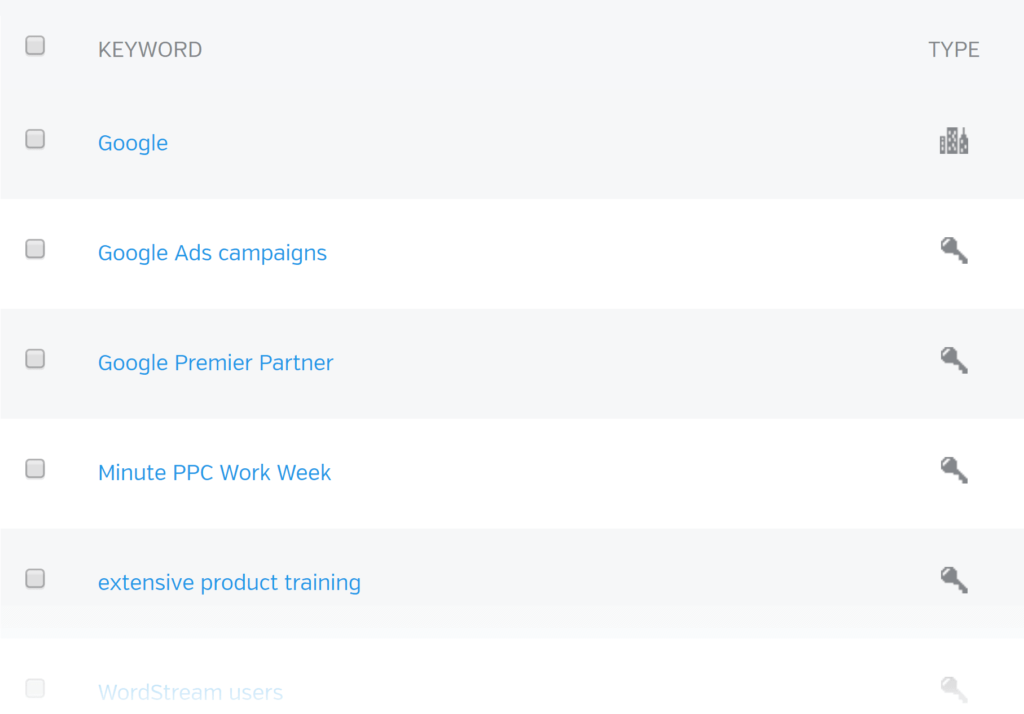This screenshot has height=714, width=1024.
Task: Open the Google Ads campaigns keyword
Action: coord(212,253)
